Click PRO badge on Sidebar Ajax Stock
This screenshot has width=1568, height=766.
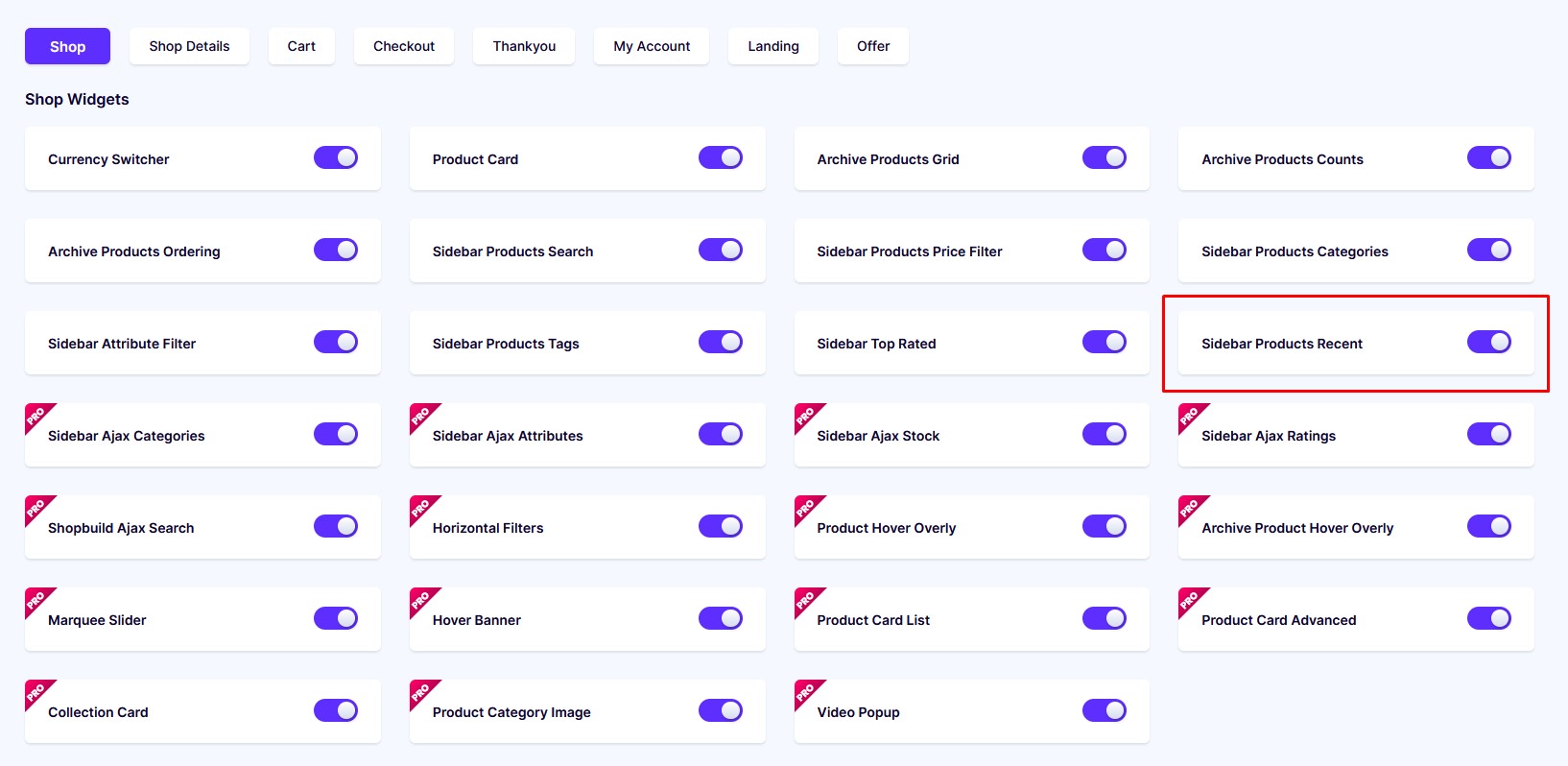tap(807, 416)
